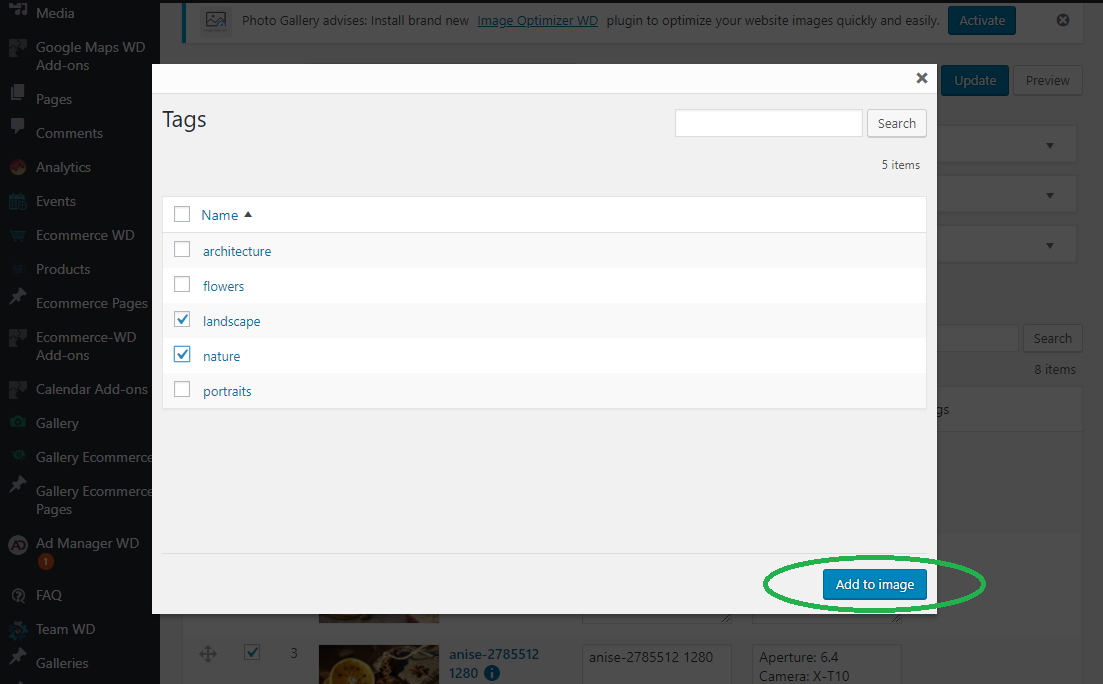This screenshot has width=1103, height=684.
Task: Click the nature tag link
Action: coord(222,357)
